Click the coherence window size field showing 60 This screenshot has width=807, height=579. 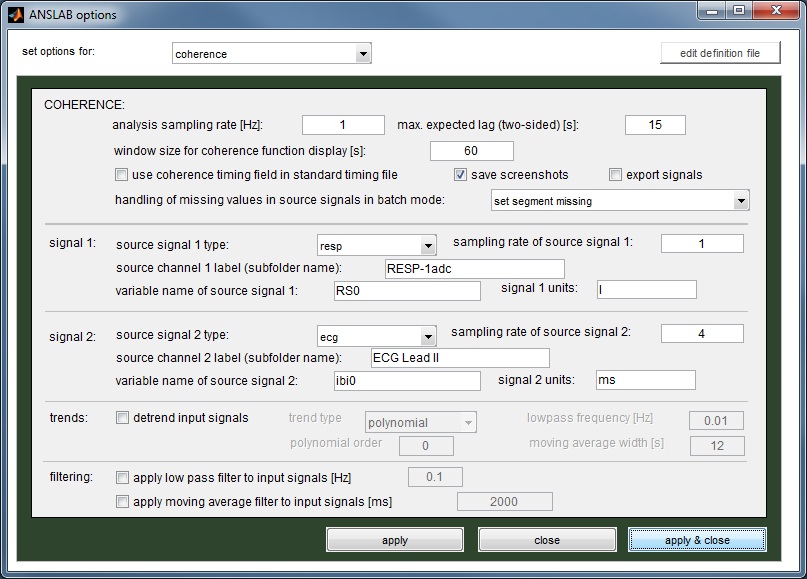[471, 151]
